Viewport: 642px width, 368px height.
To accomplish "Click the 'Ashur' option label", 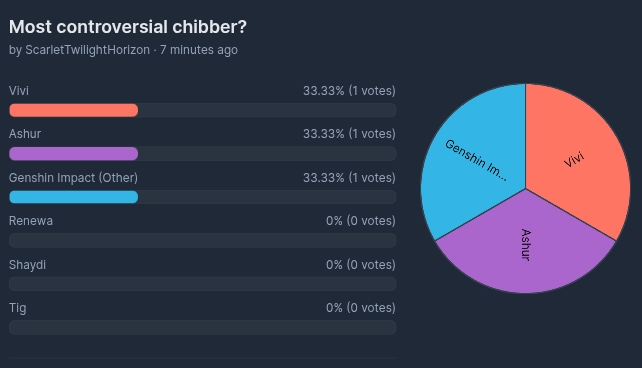I will [x=25, y=134].
